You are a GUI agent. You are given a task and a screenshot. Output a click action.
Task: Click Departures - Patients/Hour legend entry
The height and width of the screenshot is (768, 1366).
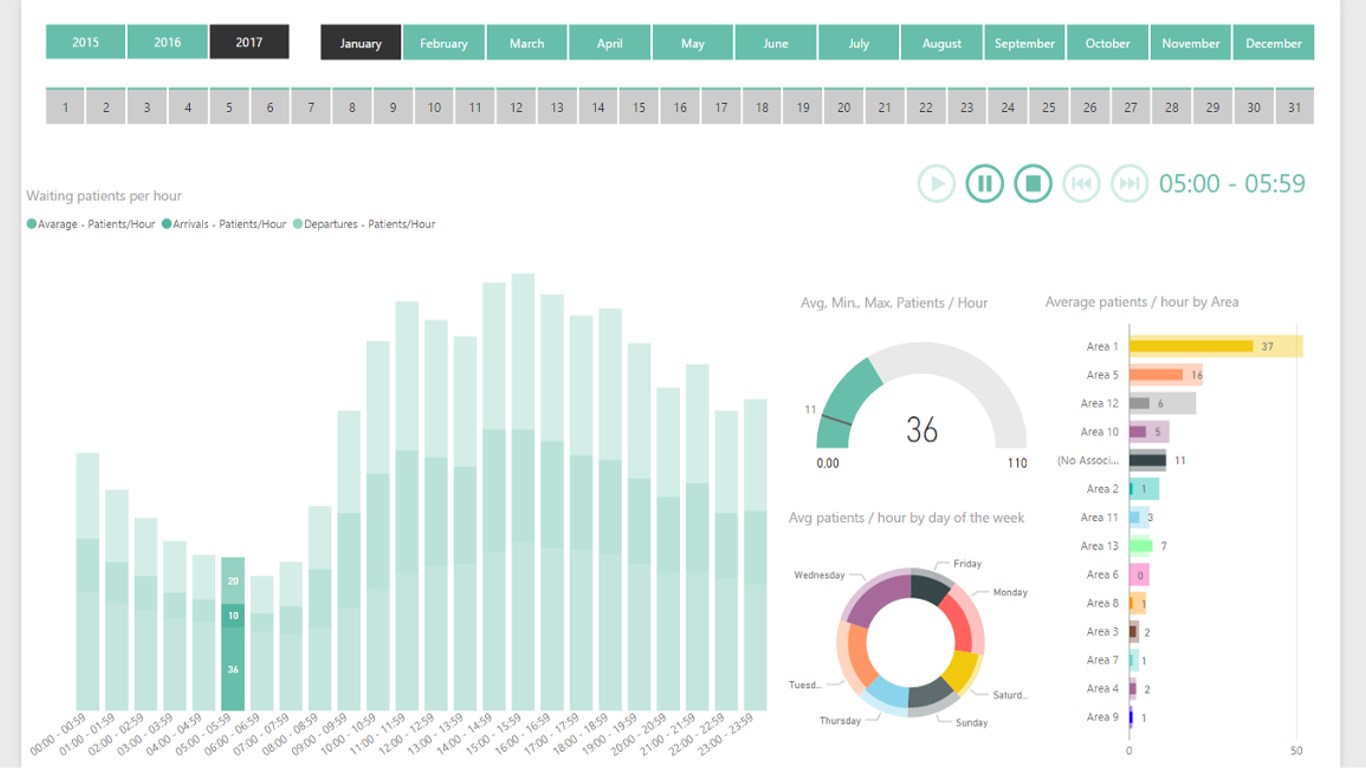coord(364,224)
